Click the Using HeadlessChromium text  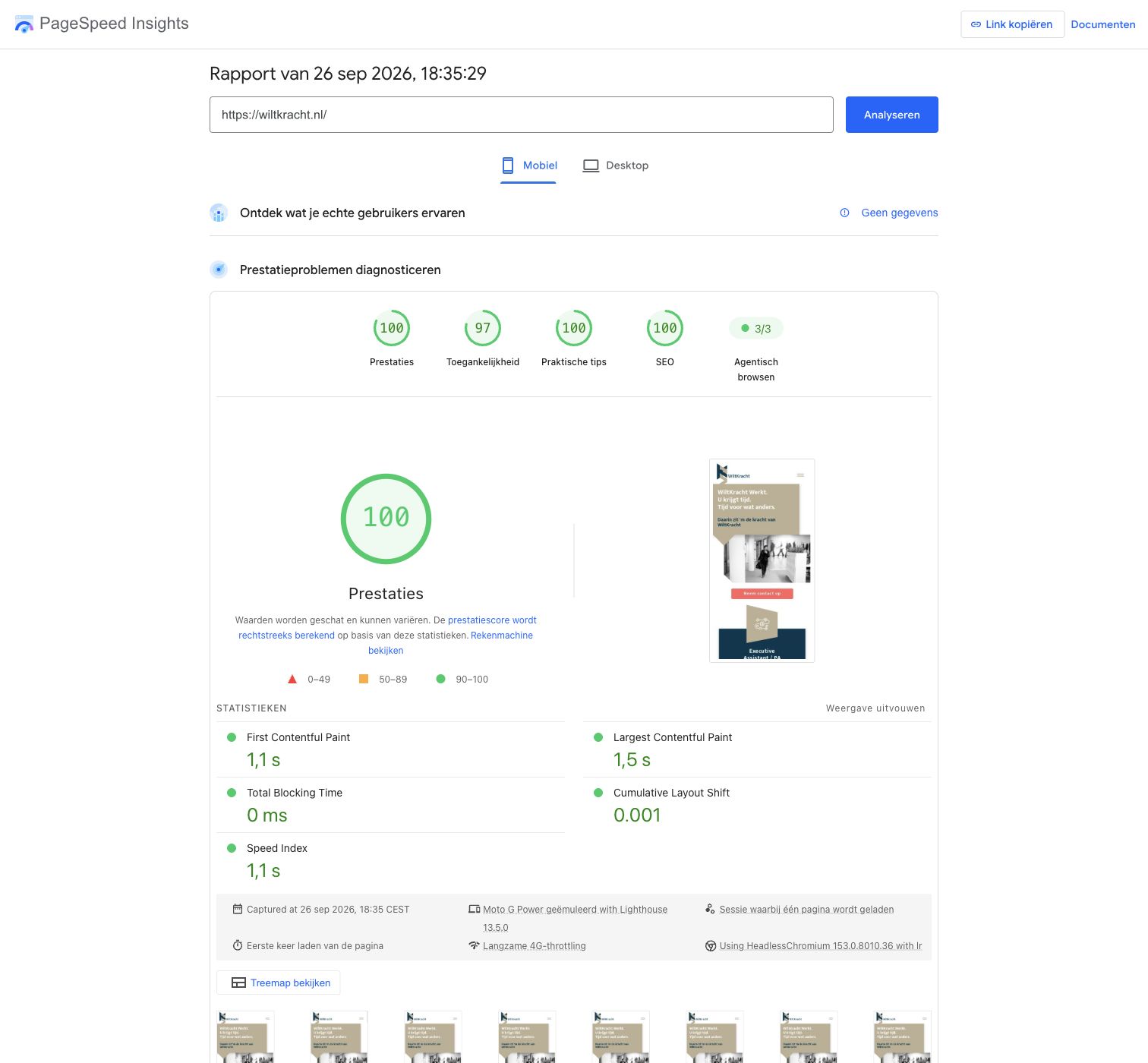point(821,946)
